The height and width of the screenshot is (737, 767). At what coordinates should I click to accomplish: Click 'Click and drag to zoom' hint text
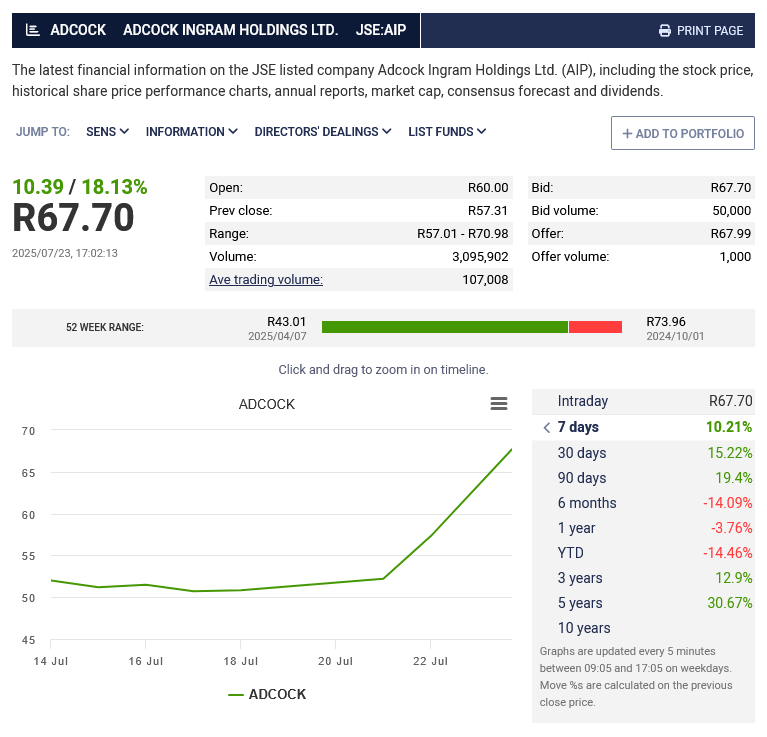pyautogui.click(x=383, y=369)
